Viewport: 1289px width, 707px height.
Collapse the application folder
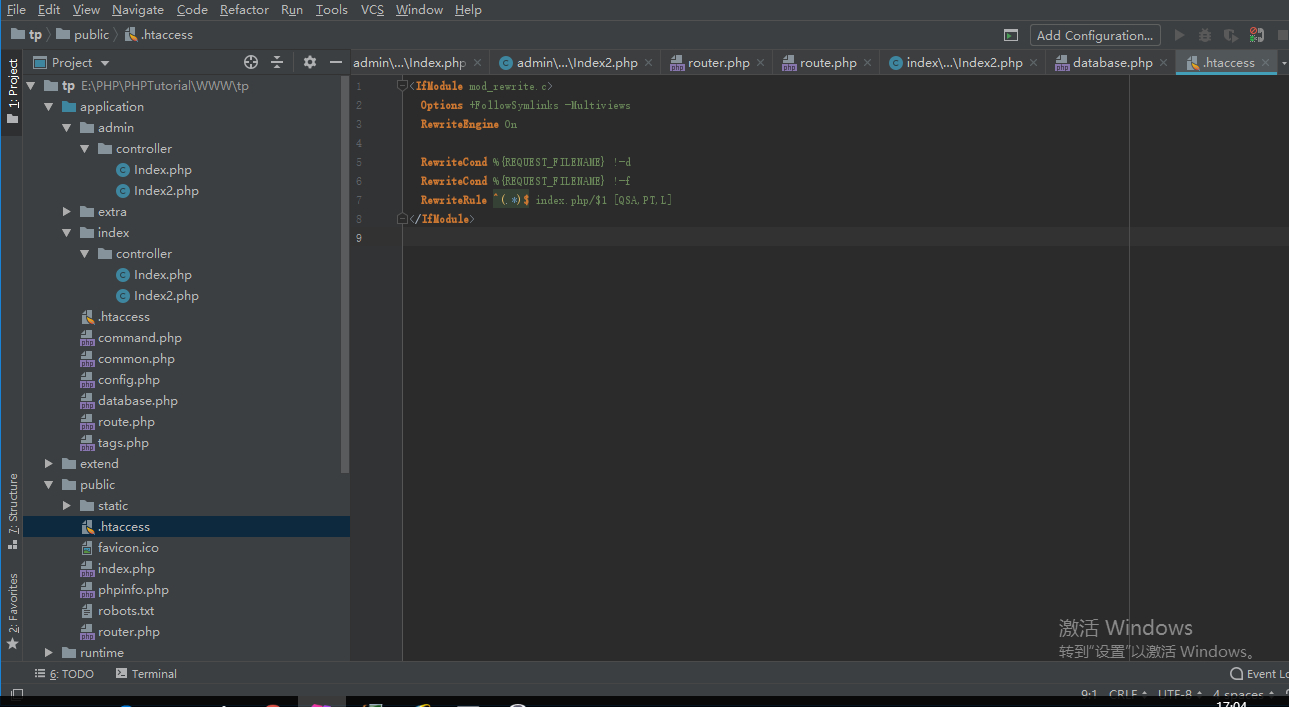(49, 107)
